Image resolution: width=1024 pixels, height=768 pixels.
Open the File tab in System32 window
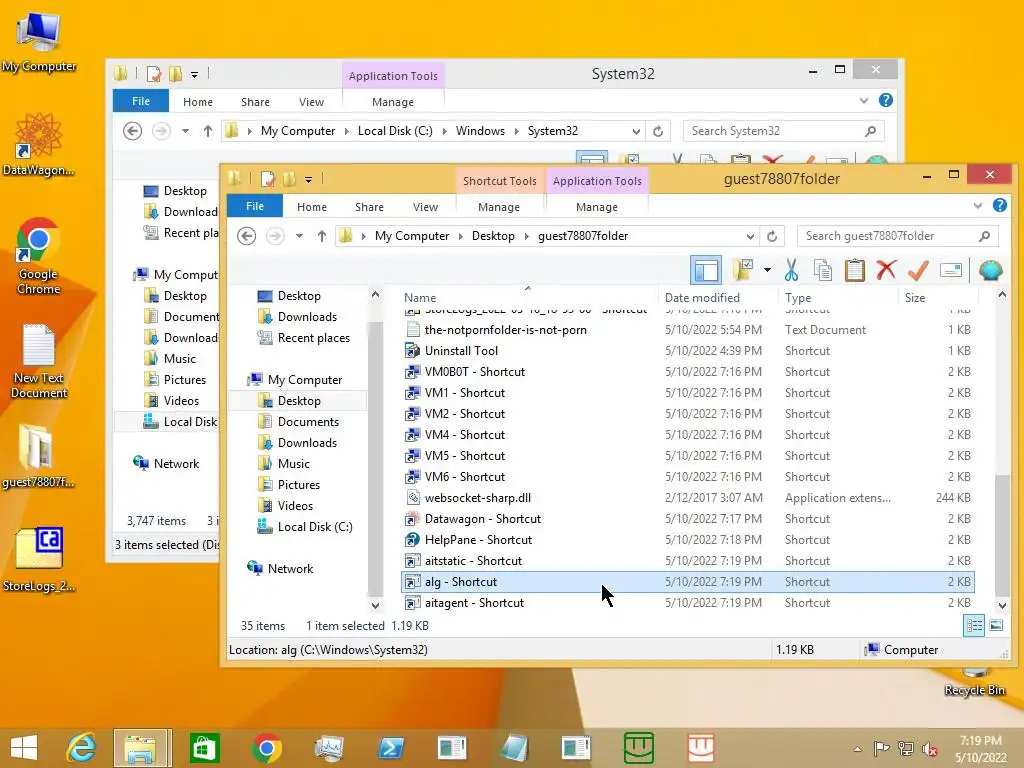[141, 101]
